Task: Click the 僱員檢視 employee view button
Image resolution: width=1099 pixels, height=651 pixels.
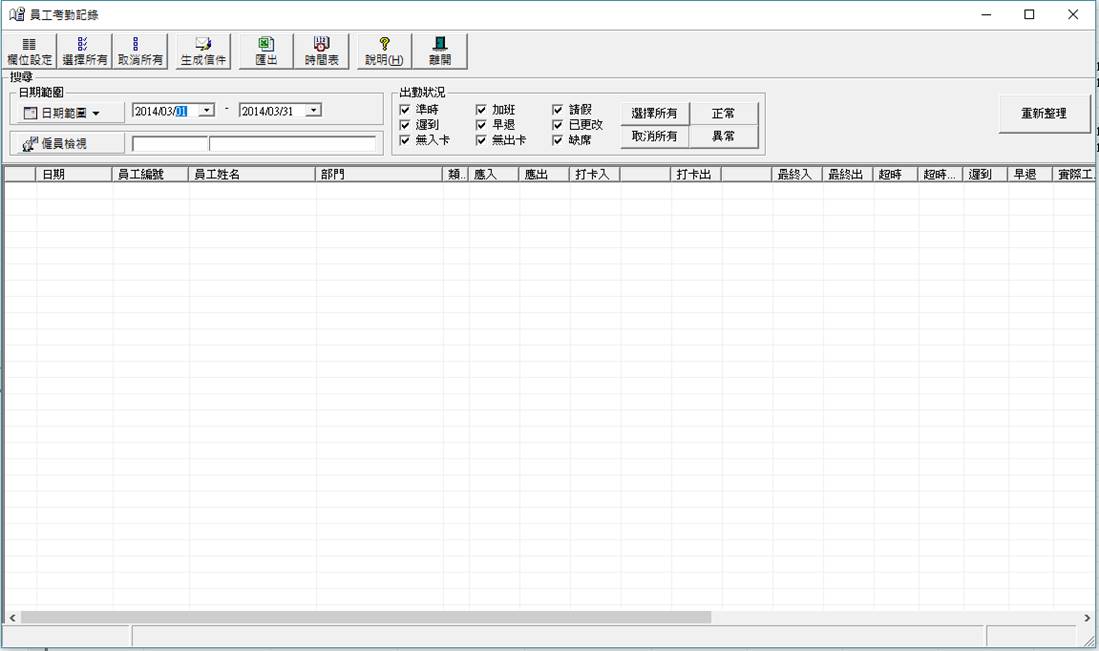Action: click(x=68, y=144)
